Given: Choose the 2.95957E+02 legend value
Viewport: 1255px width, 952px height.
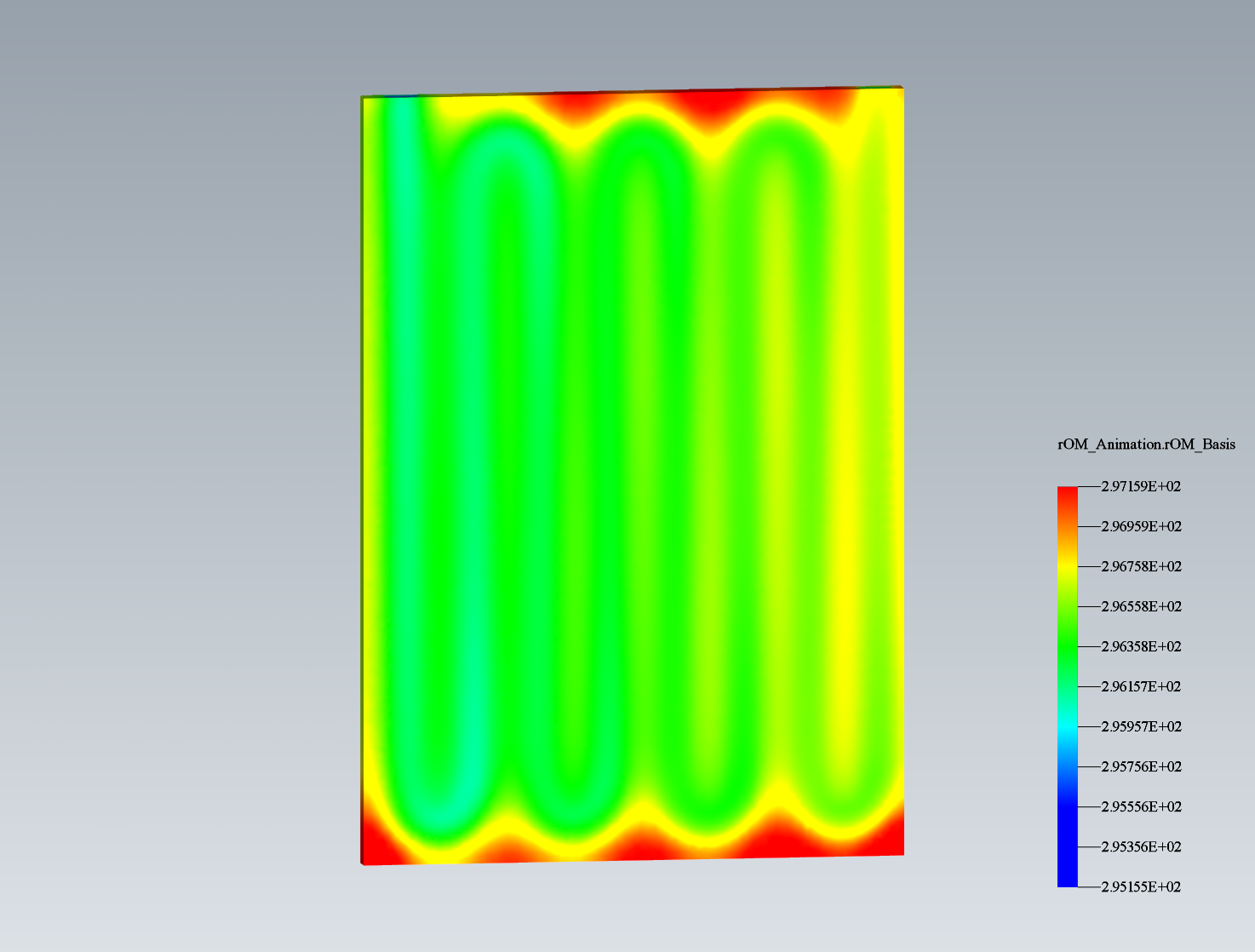Looking at the screenshot, I should point(1141,727).
